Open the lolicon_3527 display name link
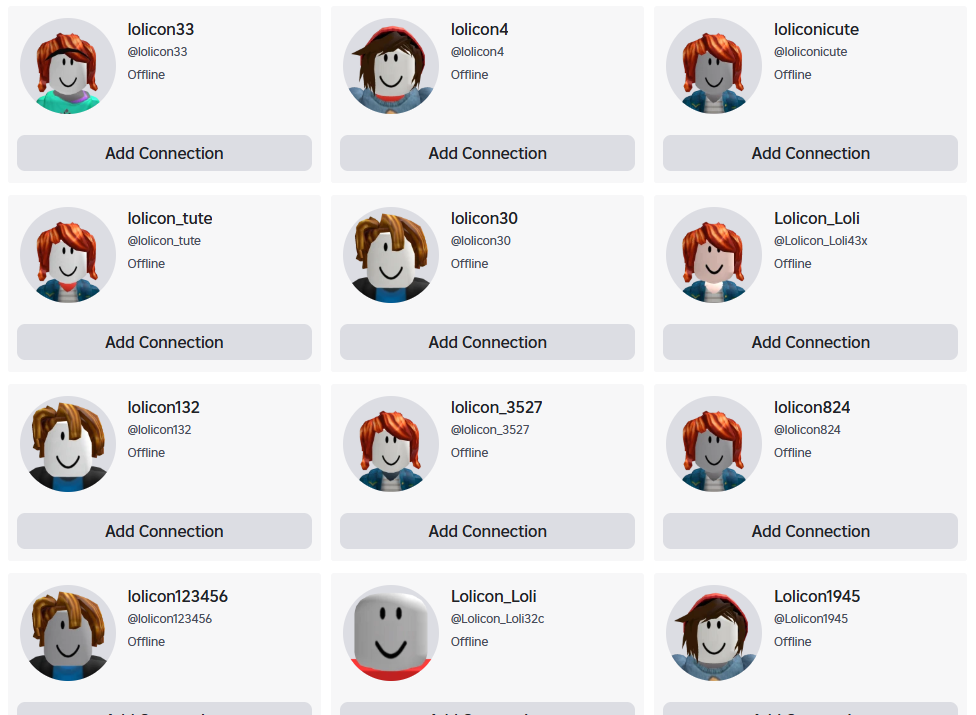The image size is (976, 715). click(x=497, y=408)
